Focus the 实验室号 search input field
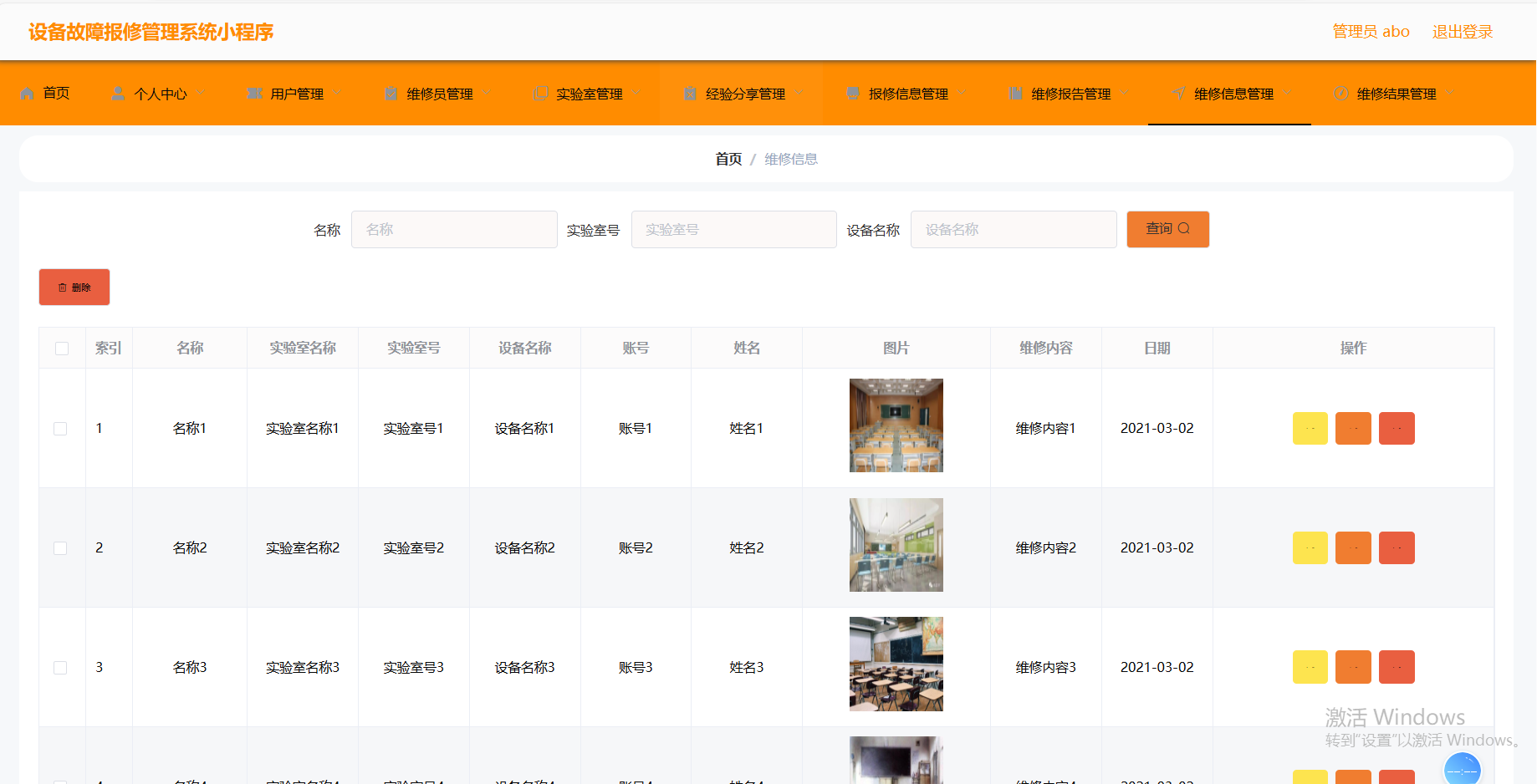Viewport: 1537px width, 784px height. pos(734,229)
